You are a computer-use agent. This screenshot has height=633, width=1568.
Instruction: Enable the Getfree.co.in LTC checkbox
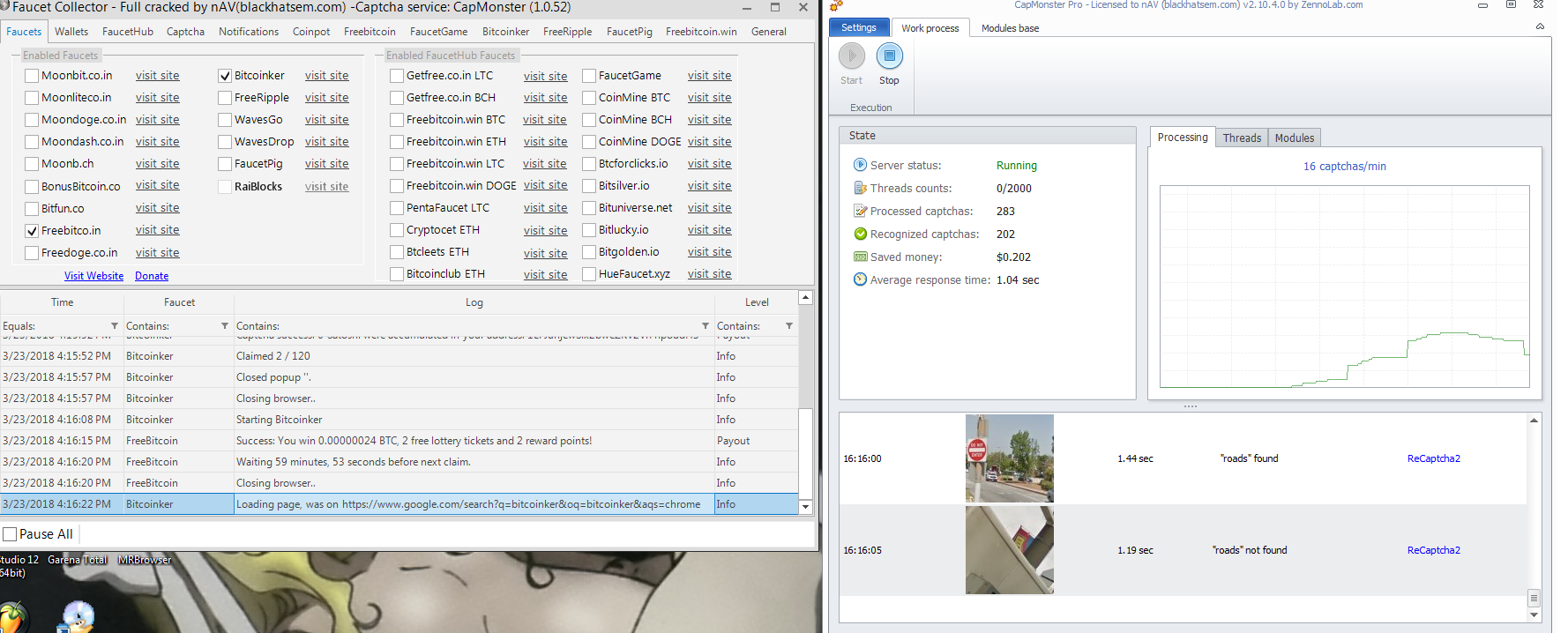(x=397, y=76)
